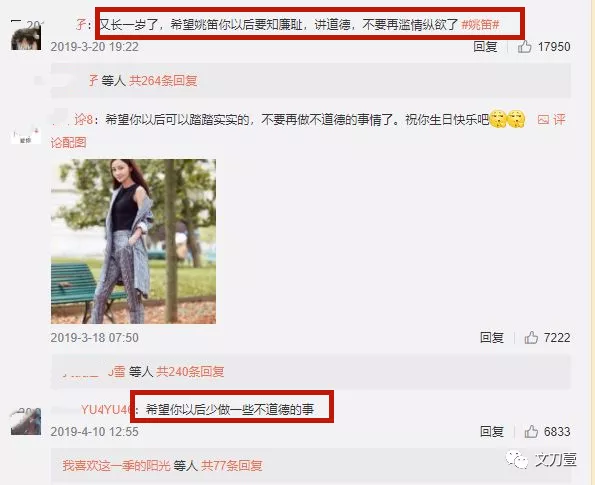
Task: Click the 7222 like count
Action: (x=557, y=337)
